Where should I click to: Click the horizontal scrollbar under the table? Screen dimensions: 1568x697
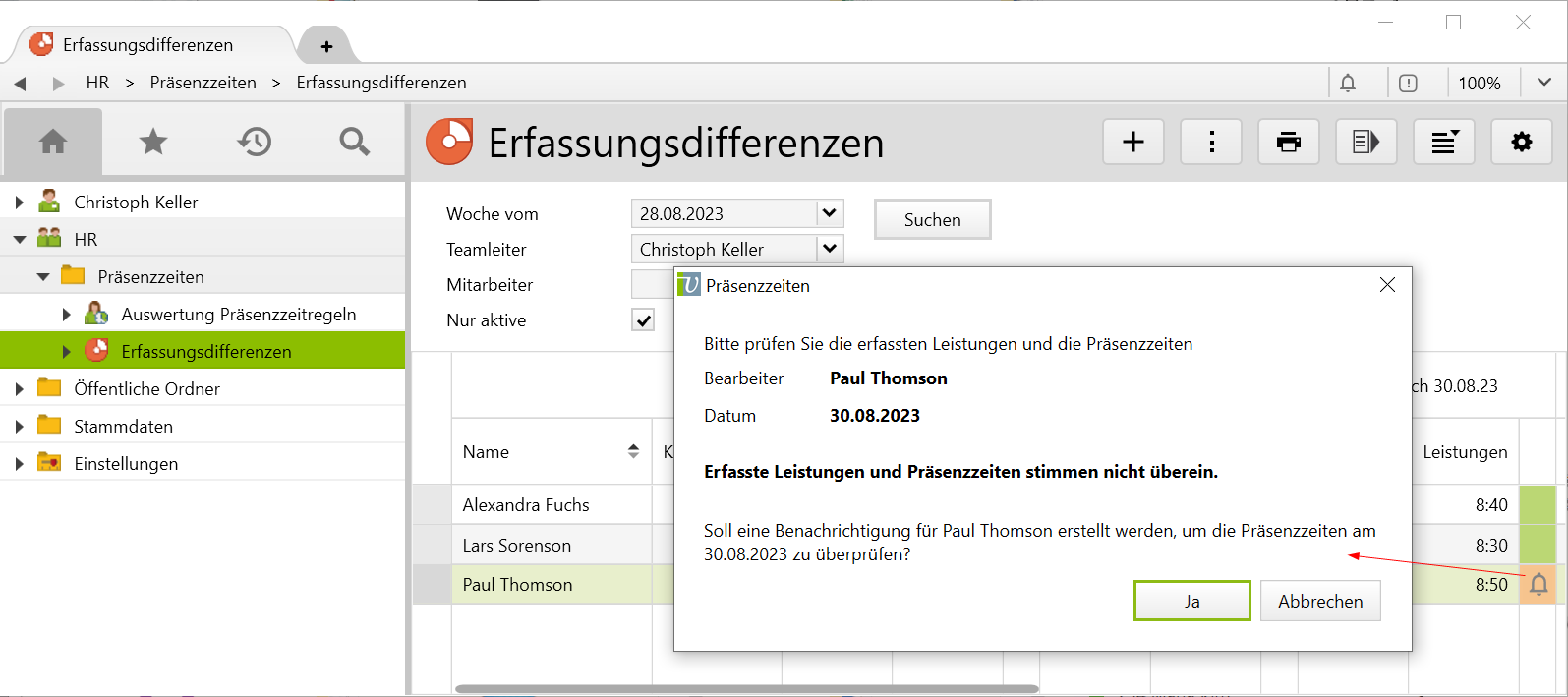747,689
